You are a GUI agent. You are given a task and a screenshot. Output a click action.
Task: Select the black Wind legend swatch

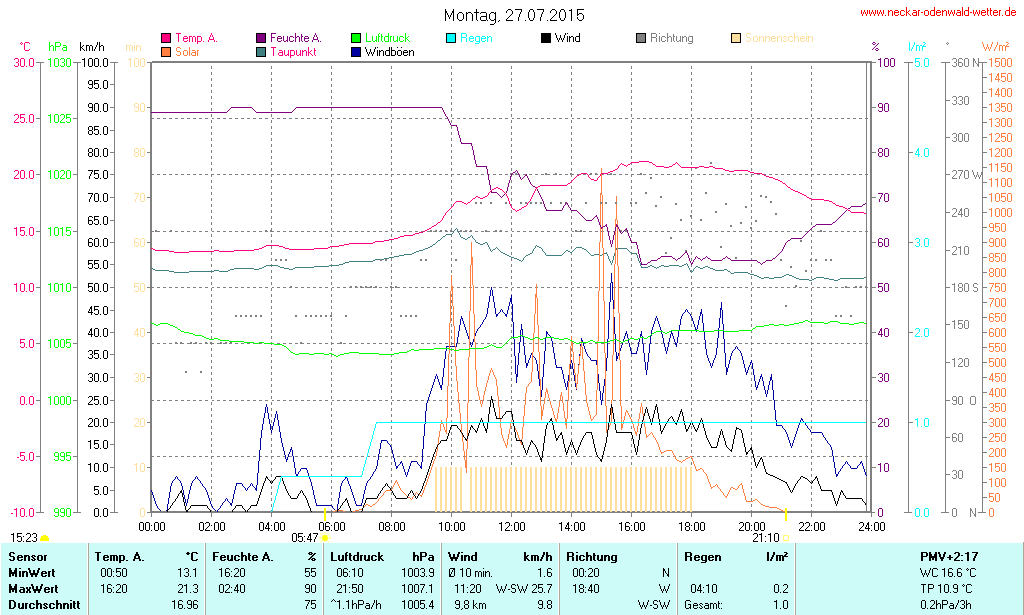(x=546, y=38)
